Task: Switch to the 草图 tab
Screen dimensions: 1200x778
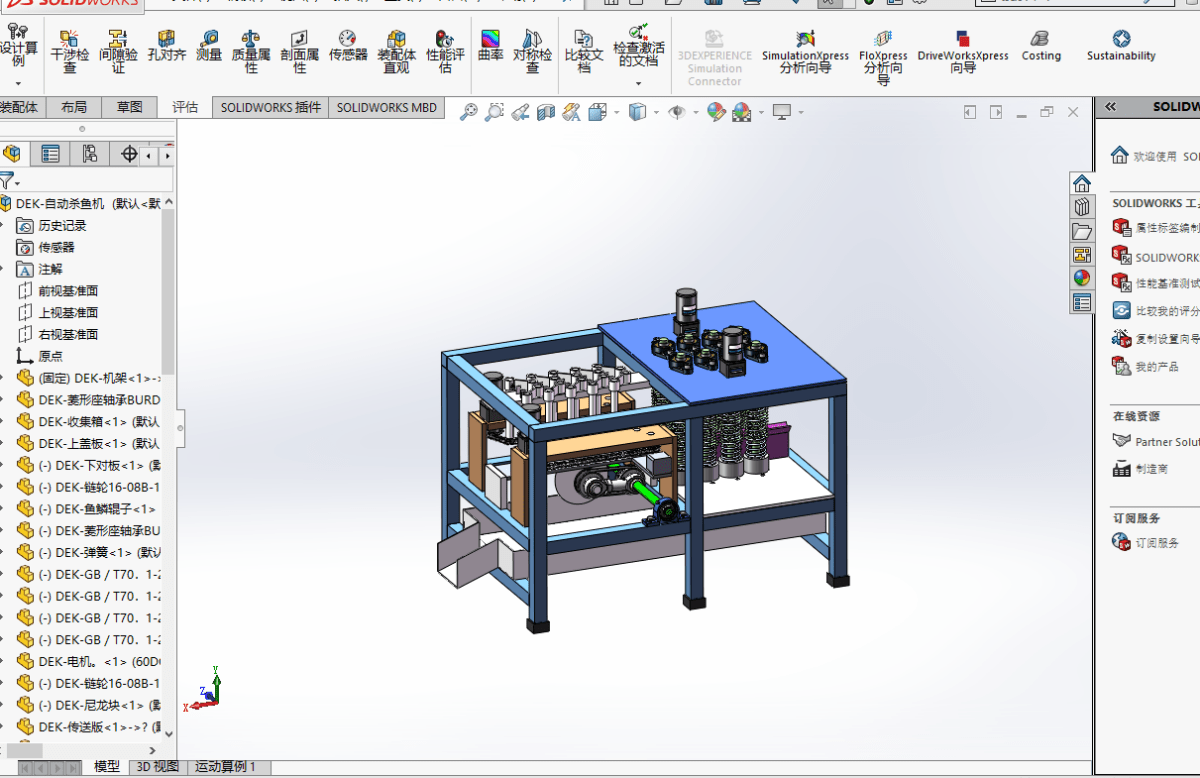Action: coord(129,107)
